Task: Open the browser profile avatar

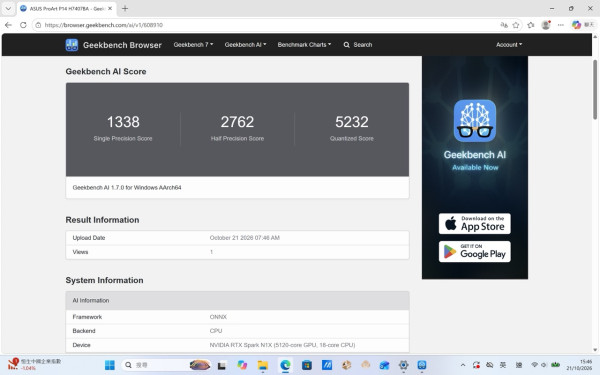Action: (x=546, y=25)
